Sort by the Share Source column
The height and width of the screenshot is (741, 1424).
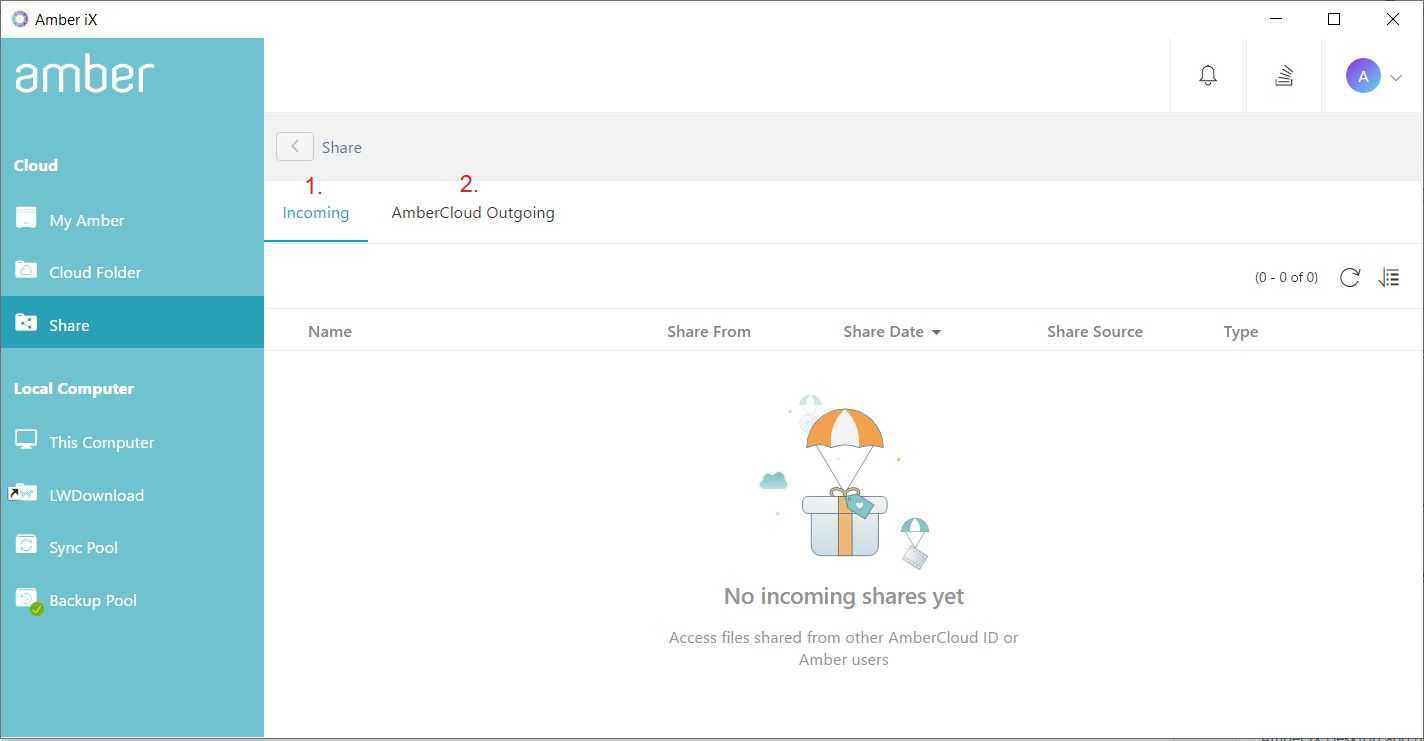(x=1095, y=332)
